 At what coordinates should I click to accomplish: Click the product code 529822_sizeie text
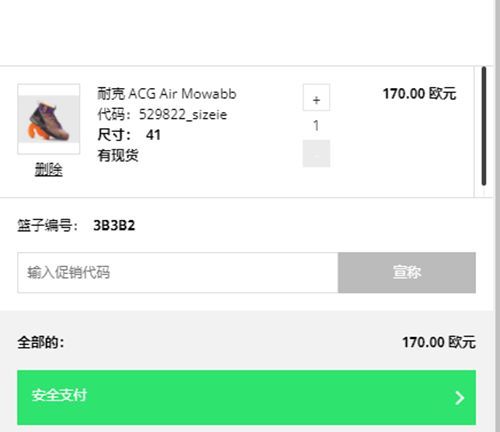183,115
